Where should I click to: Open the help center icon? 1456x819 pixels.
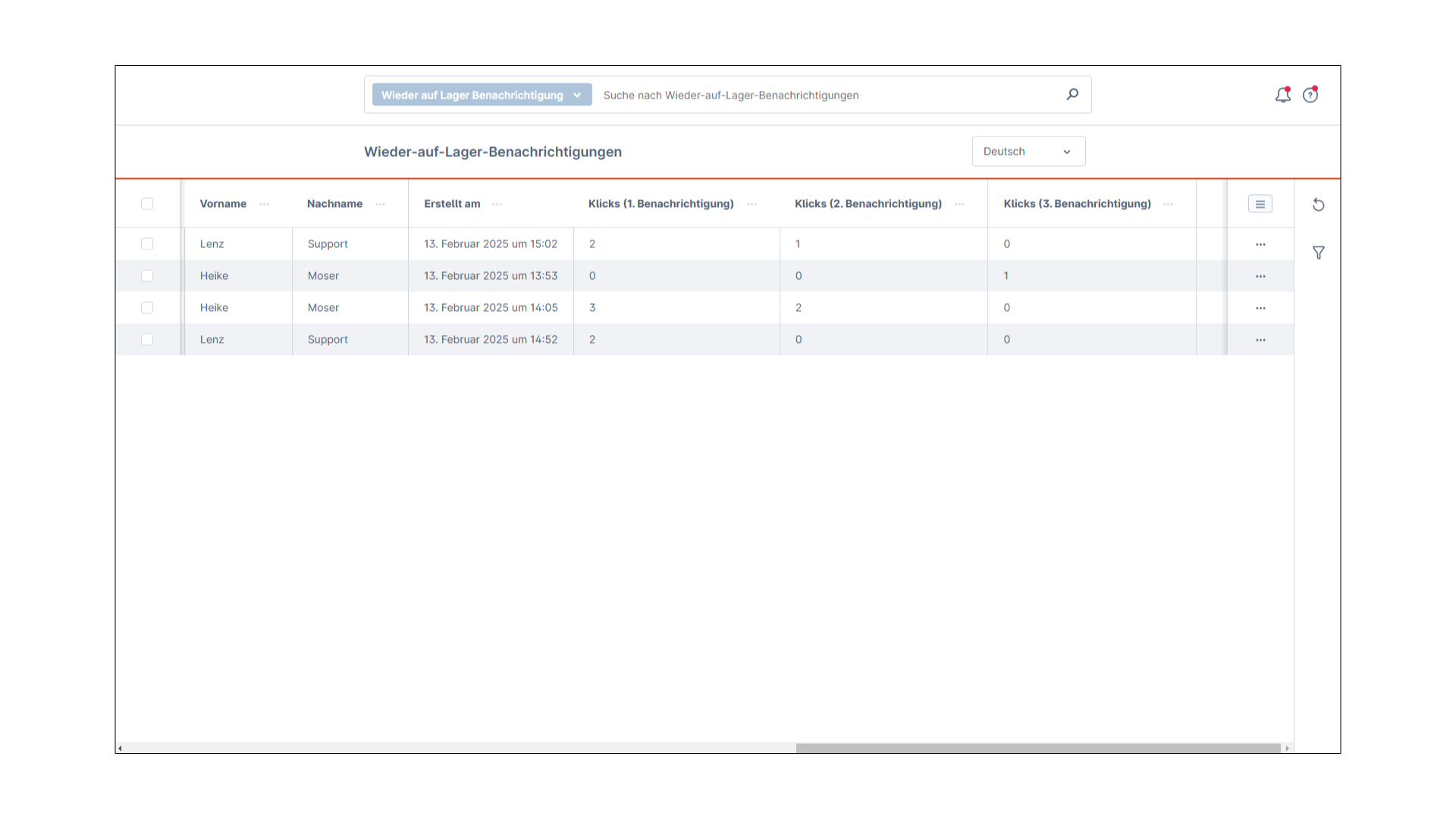1310,95
